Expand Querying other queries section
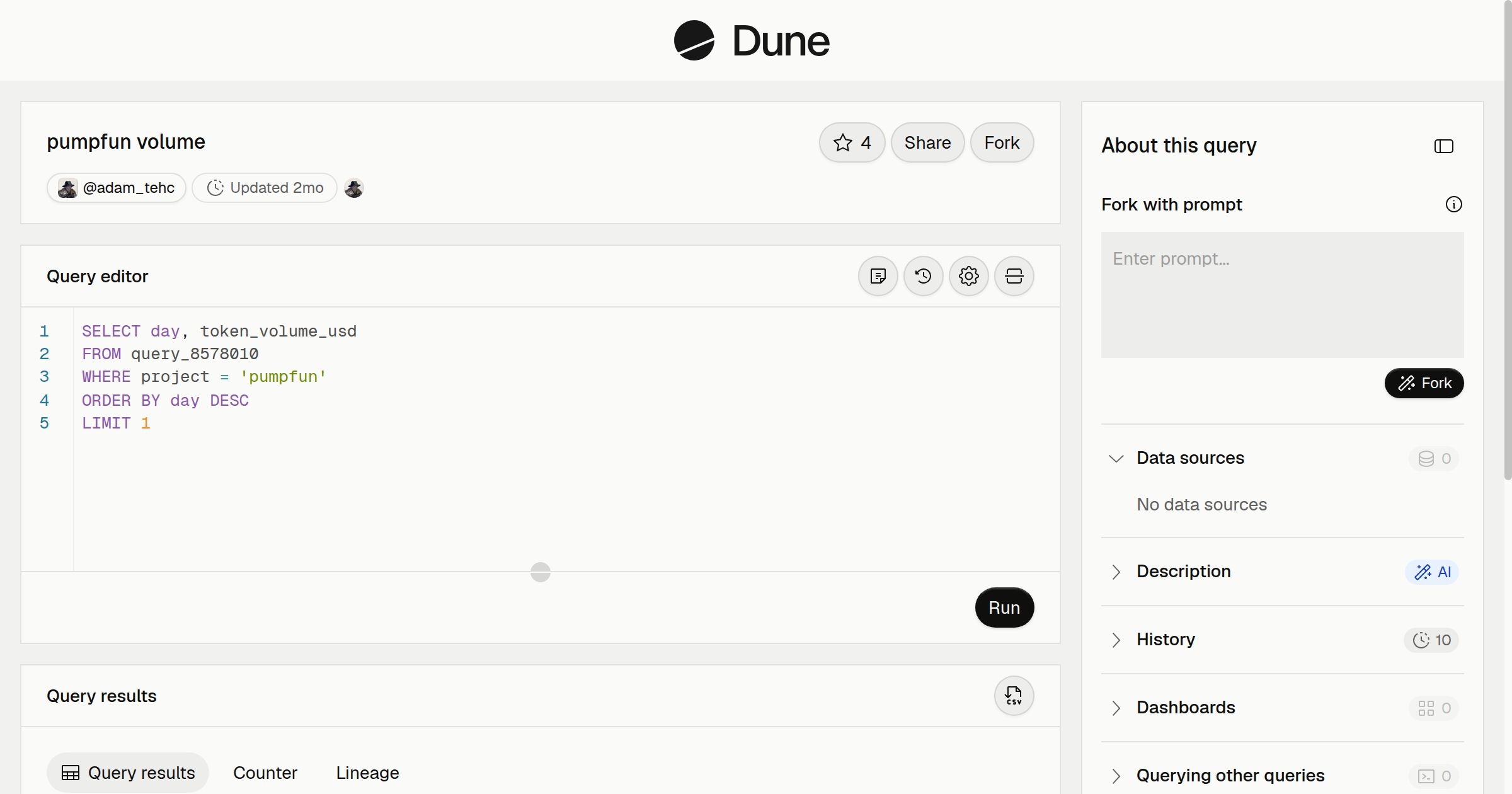This screenshot has height=794, width=1512. pyautogui.click(x=1116, y=776)
